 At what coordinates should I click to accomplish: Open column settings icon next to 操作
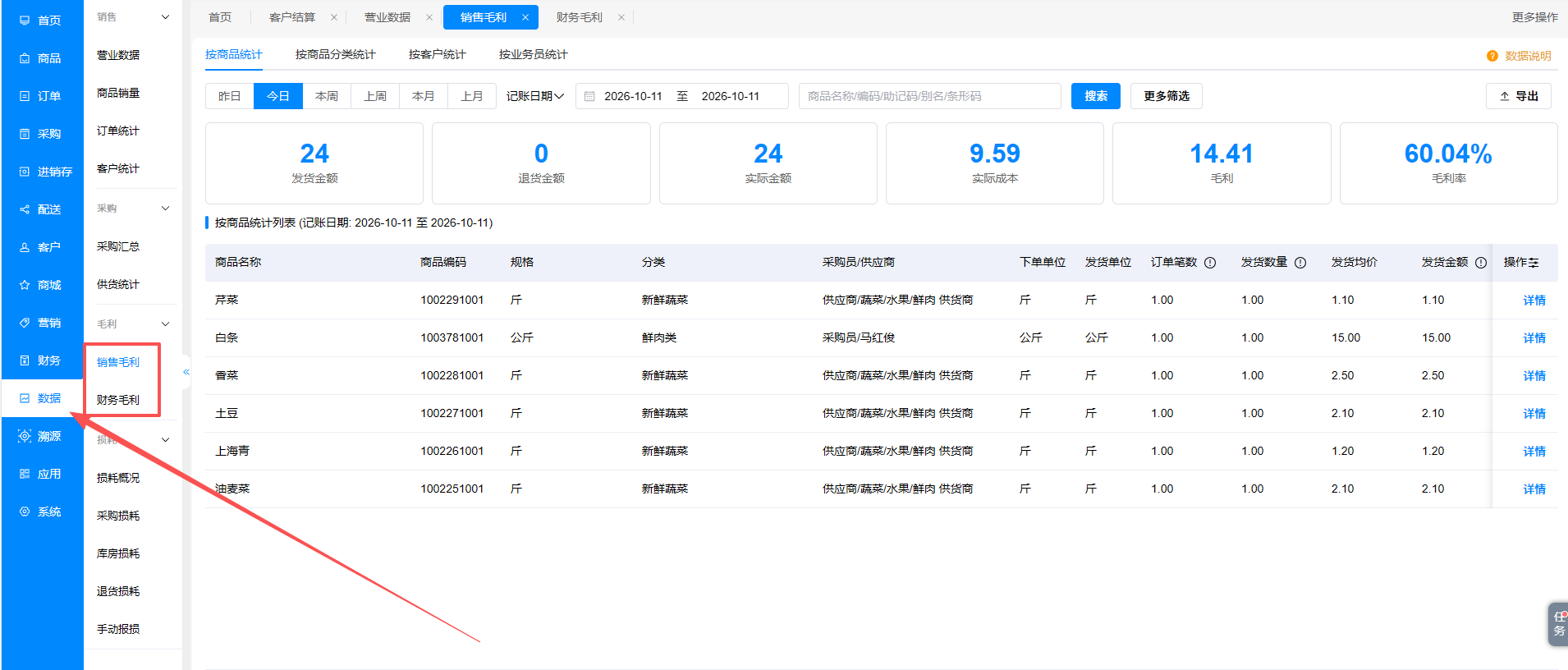1534,263
